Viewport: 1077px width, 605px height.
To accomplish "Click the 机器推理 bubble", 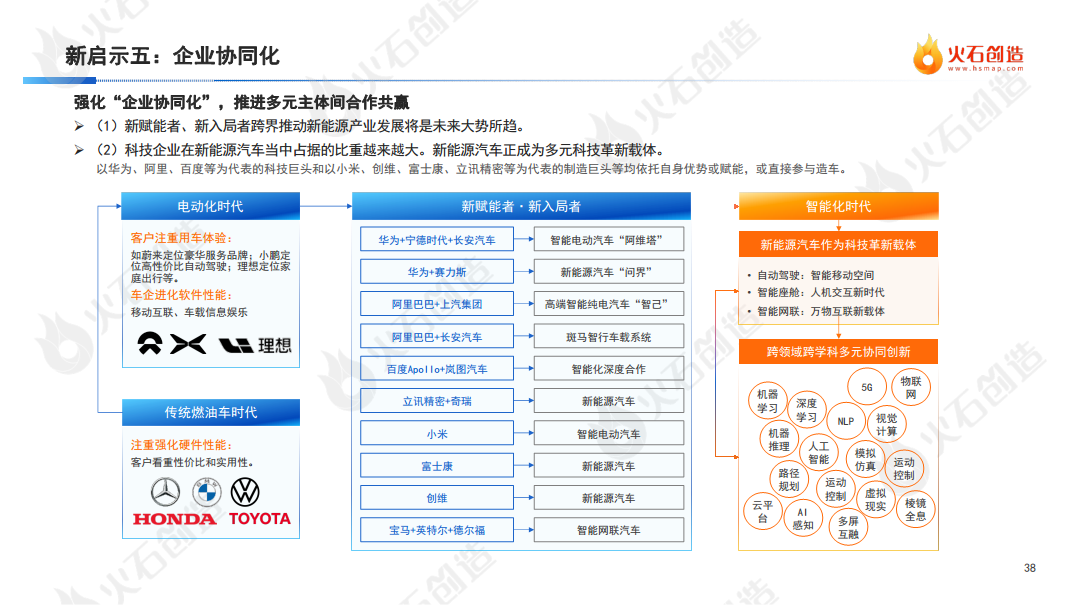I will (779, 440).
